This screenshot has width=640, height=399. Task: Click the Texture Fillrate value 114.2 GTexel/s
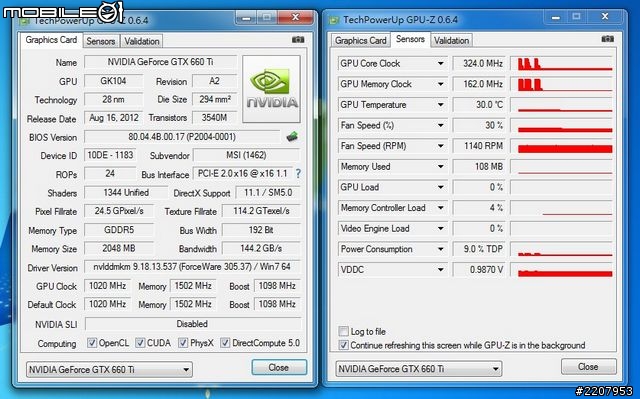tap(261, 211)
